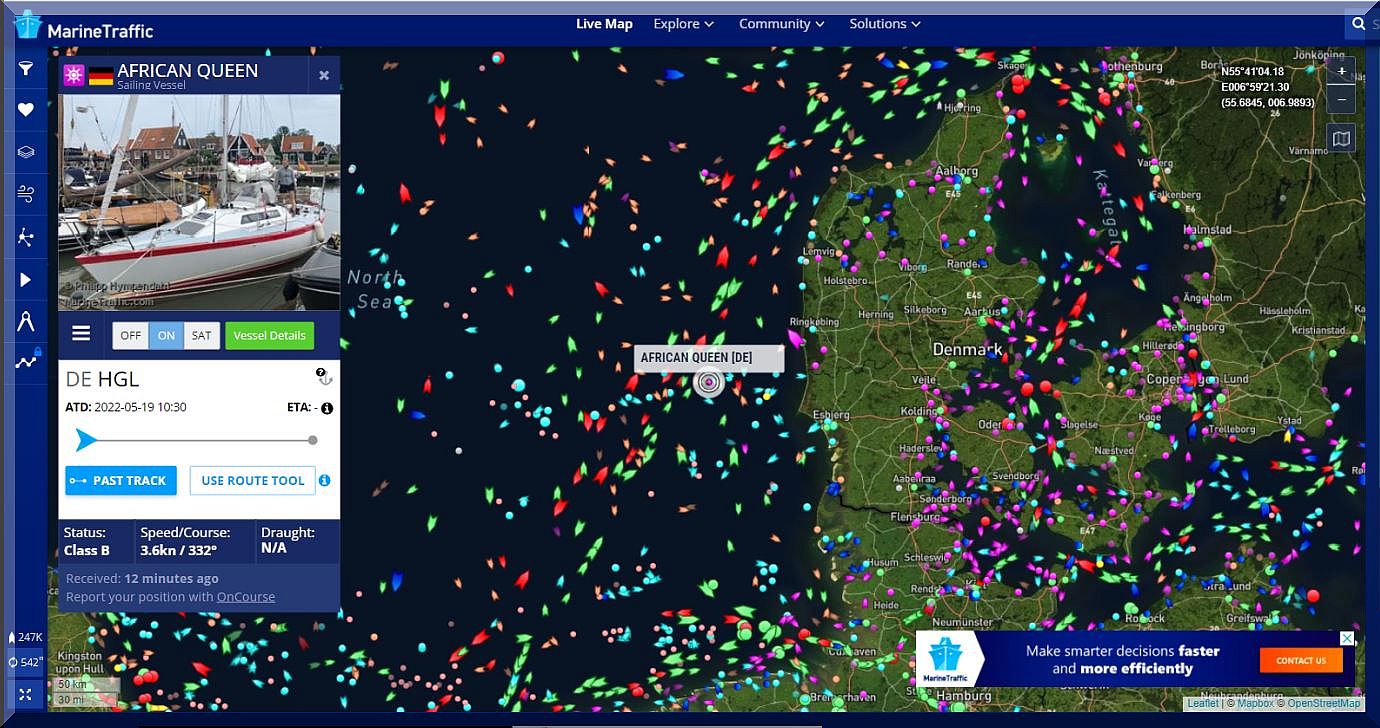Open the hamburger menu in vessel panel

[81, 334]
